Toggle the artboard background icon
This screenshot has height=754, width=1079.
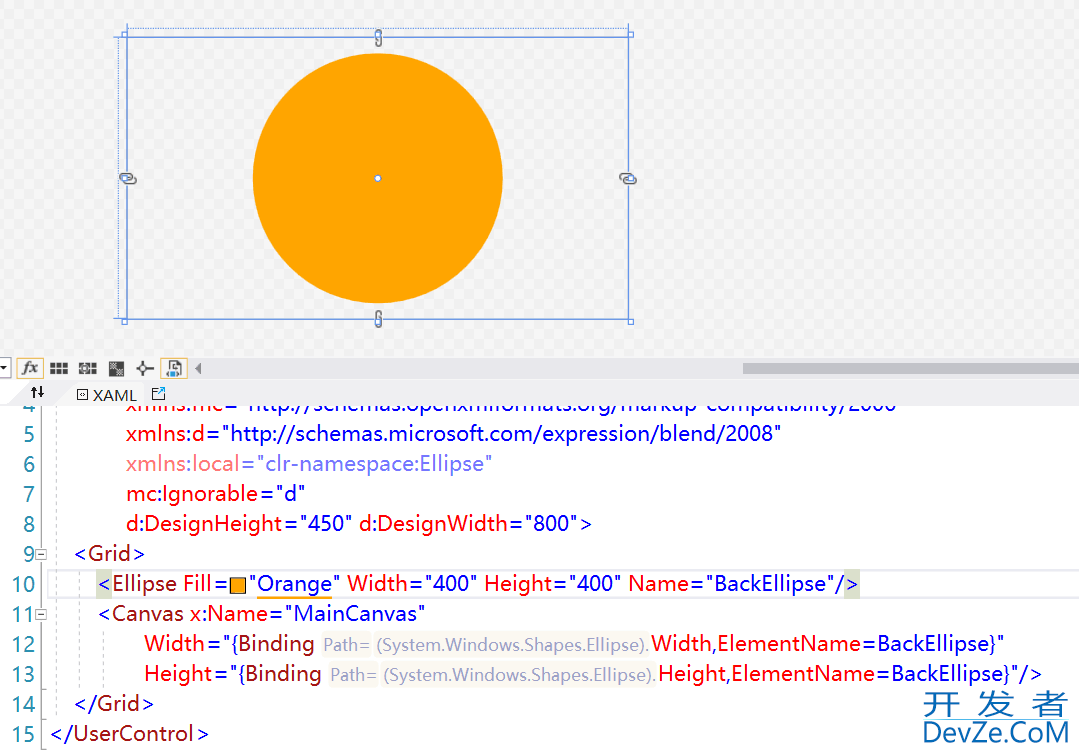point(116,368)
